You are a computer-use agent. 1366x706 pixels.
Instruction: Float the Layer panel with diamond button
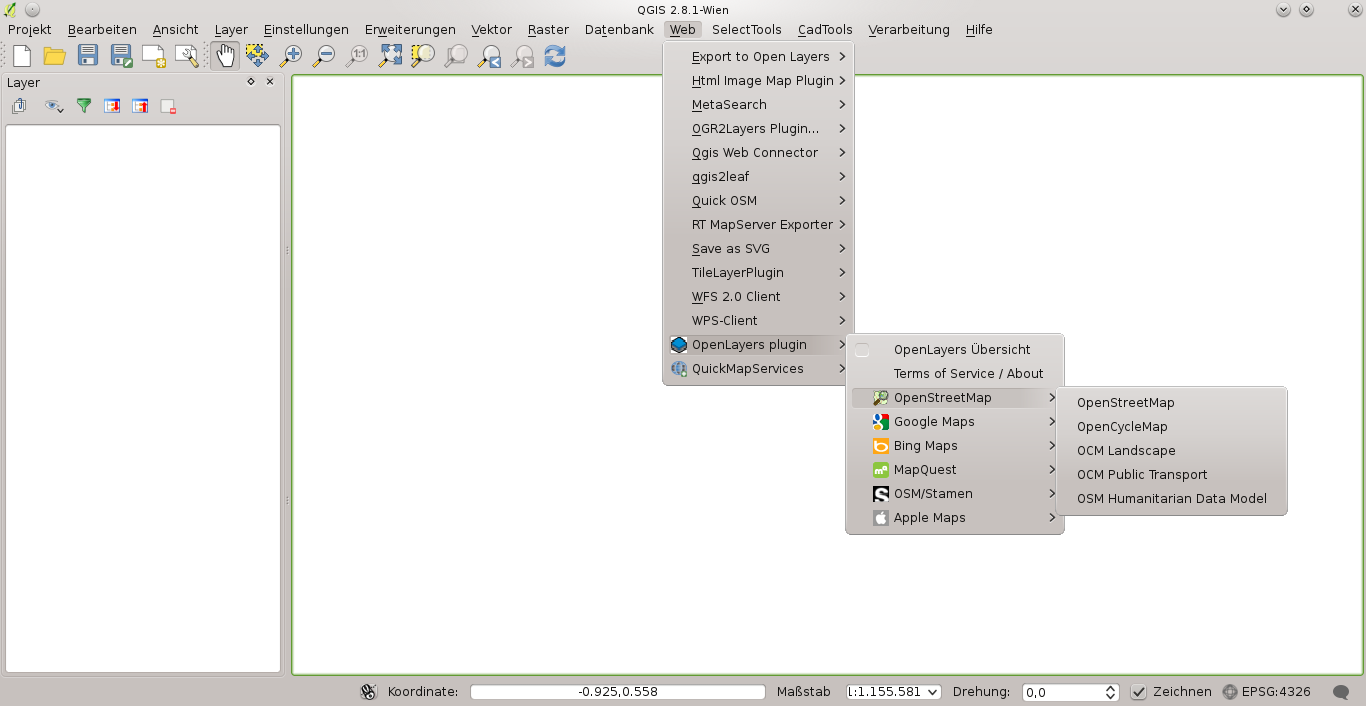click(251, 82)
